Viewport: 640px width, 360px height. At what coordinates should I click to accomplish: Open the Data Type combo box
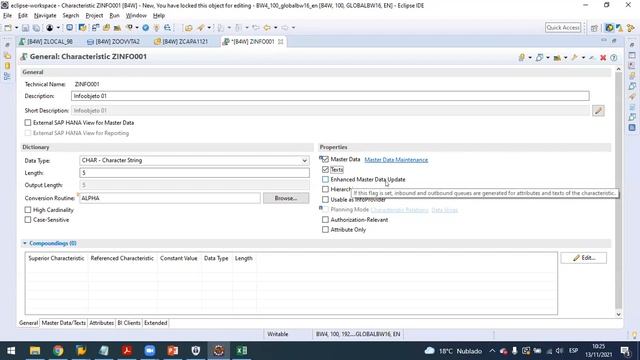[194, 160]
